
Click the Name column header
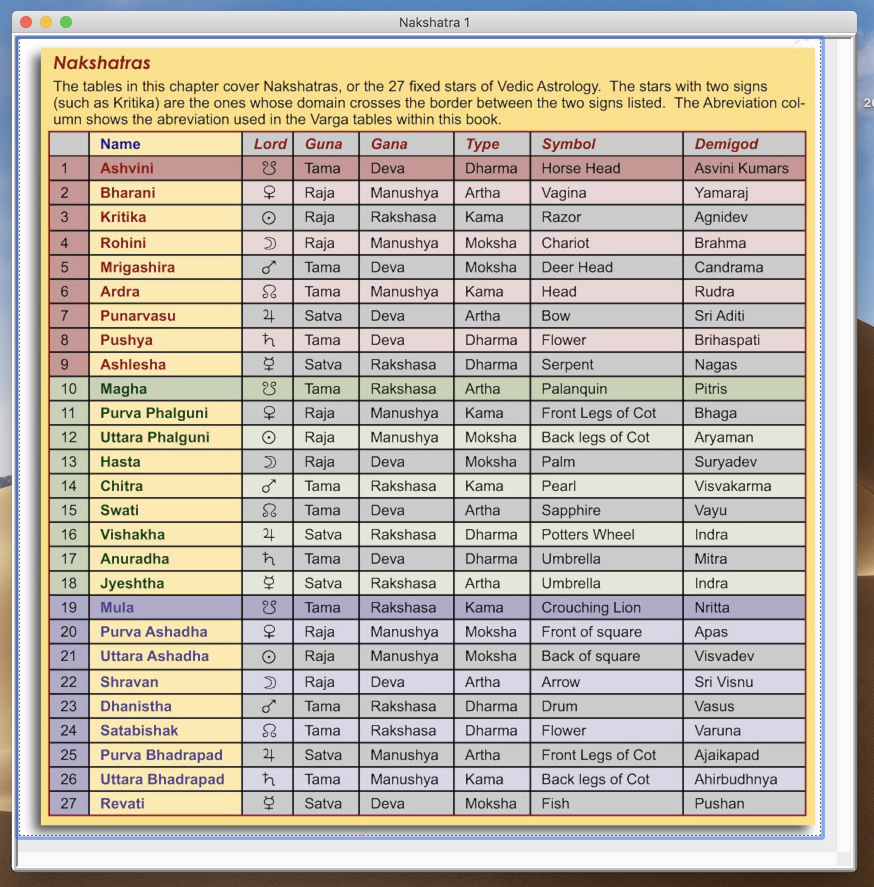click(120, 144)
